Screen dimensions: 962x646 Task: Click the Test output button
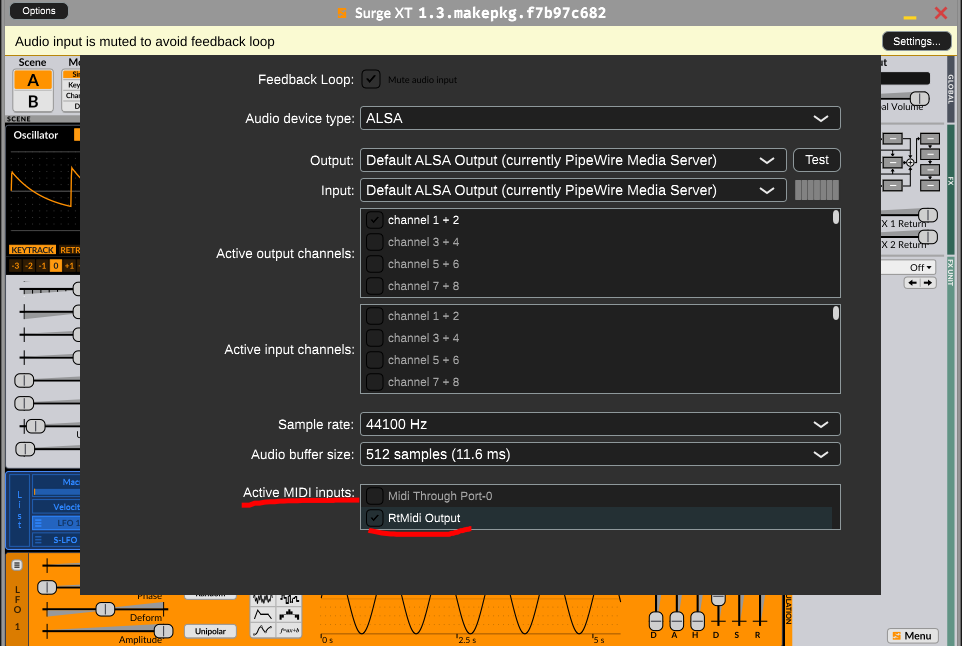817,160
